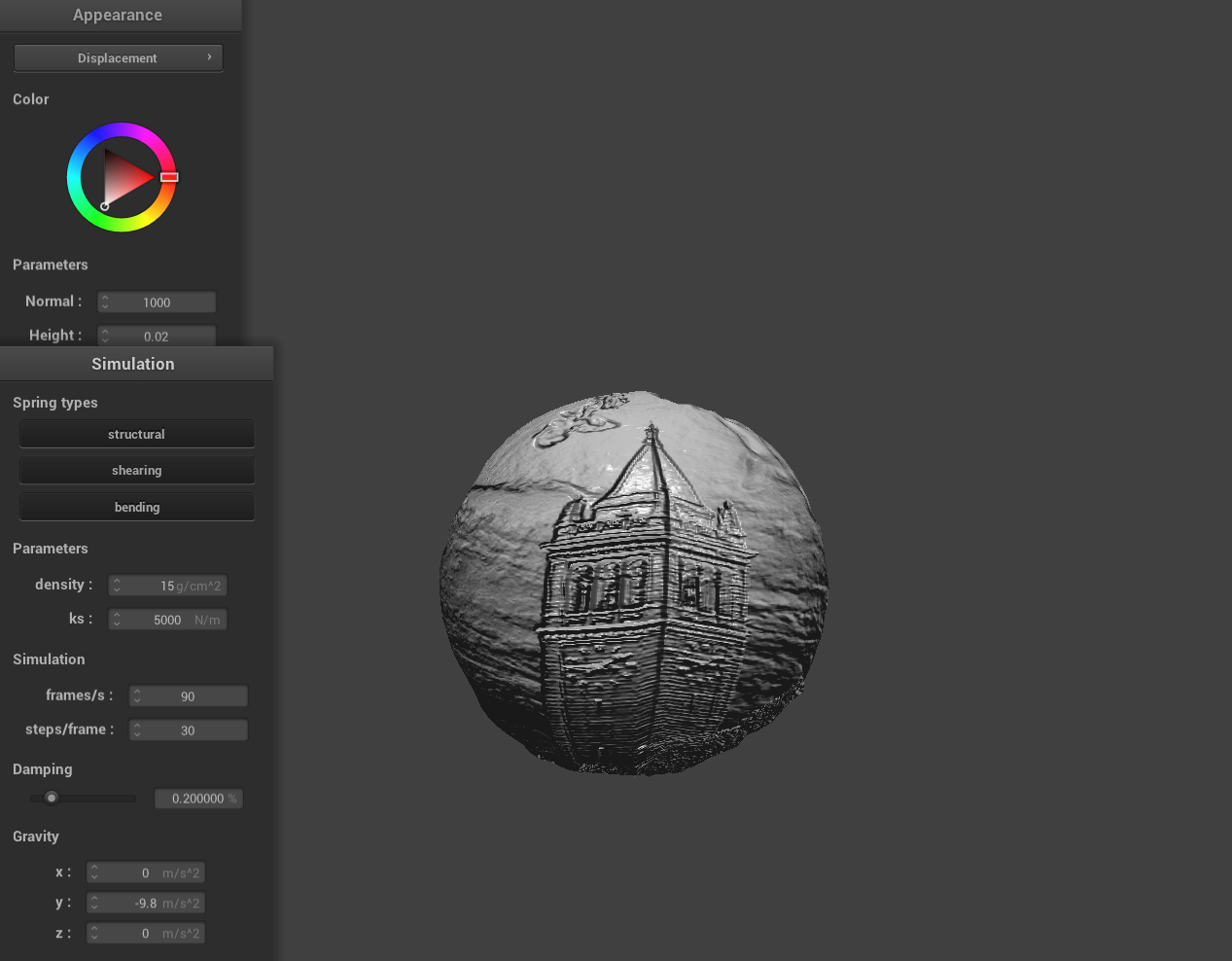
Task: Pick a shade inside the color triangle
Action: [x=124, y=177]
